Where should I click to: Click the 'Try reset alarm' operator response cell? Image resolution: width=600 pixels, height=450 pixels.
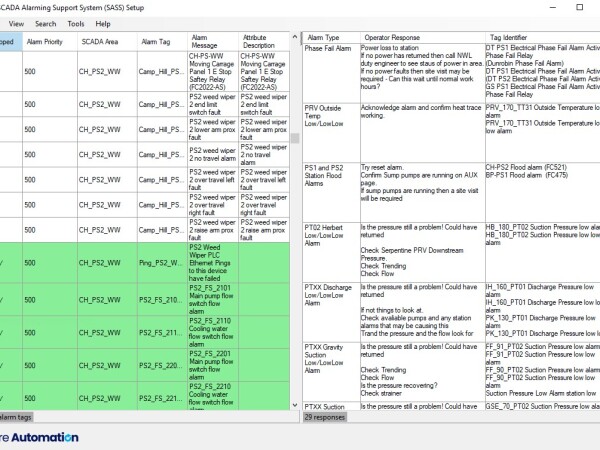tap(422, 192)
